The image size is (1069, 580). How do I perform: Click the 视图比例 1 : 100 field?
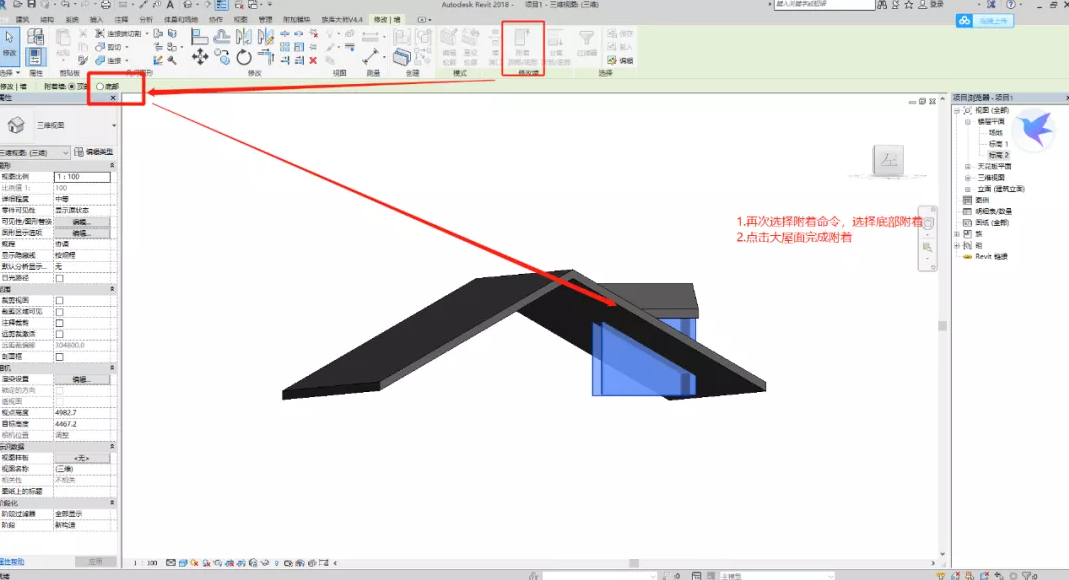(x=82, y=177)
